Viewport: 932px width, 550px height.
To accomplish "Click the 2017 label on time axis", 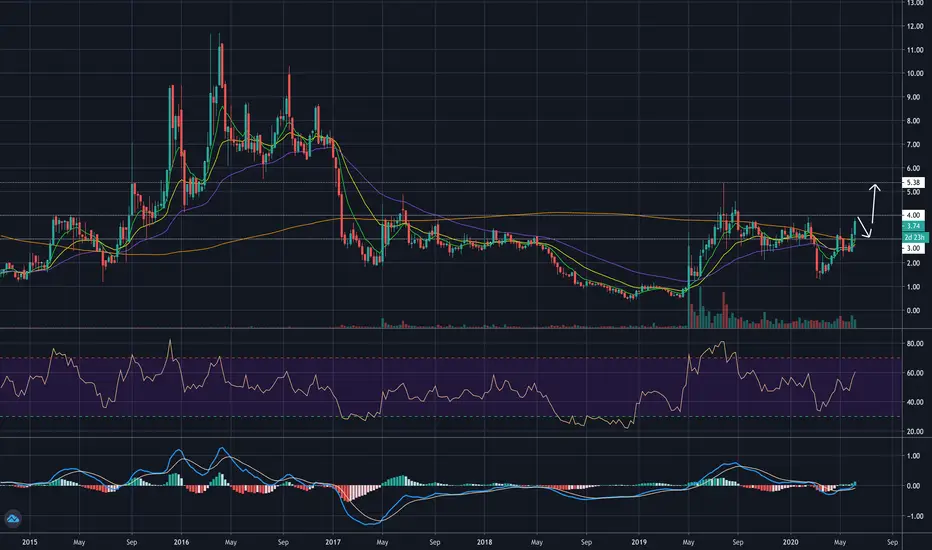I will [x=333, y=542].
